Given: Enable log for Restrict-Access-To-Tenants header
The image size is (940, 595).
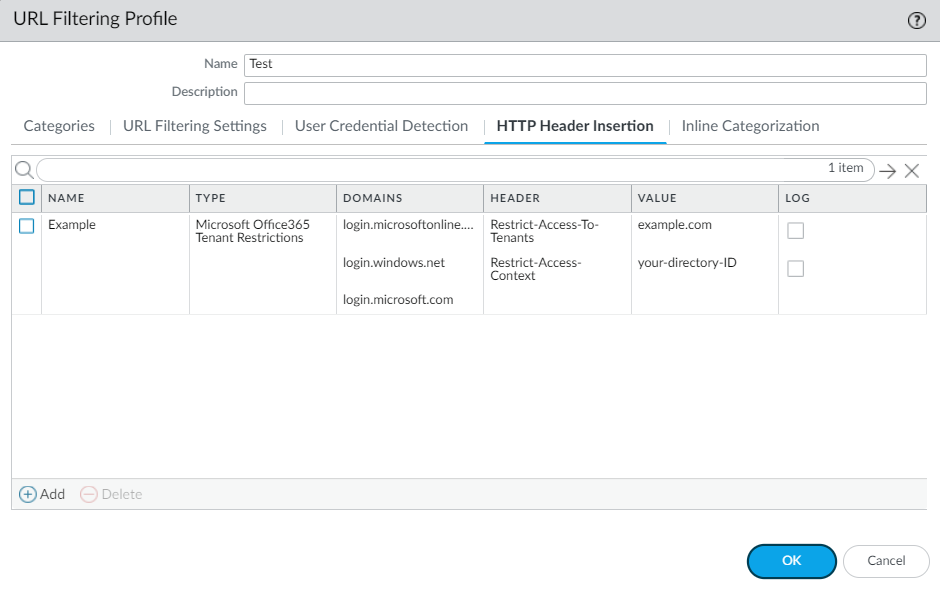Looking at the screenshot, I should pyautogui.click(x=795, y=231).
